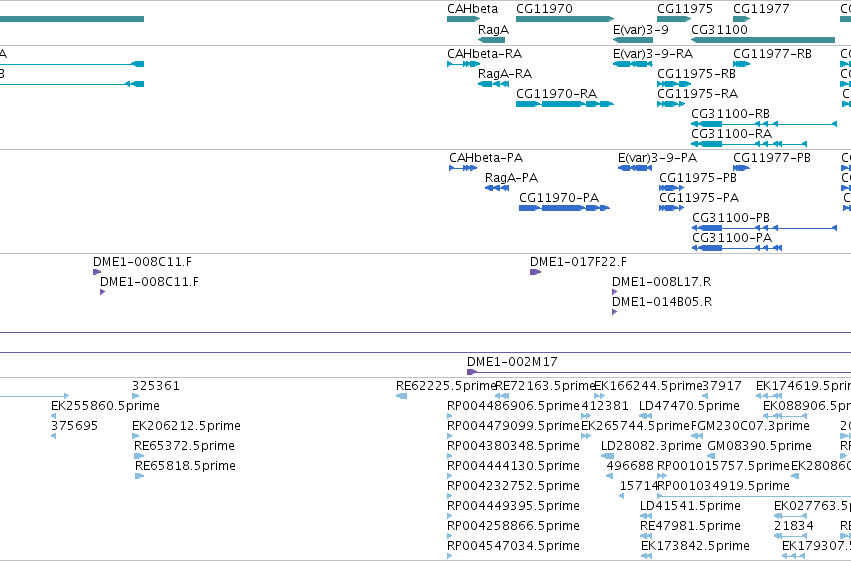Open EST 375695
The width and height of the screenshot is (851, 561).
pos(53,436)
